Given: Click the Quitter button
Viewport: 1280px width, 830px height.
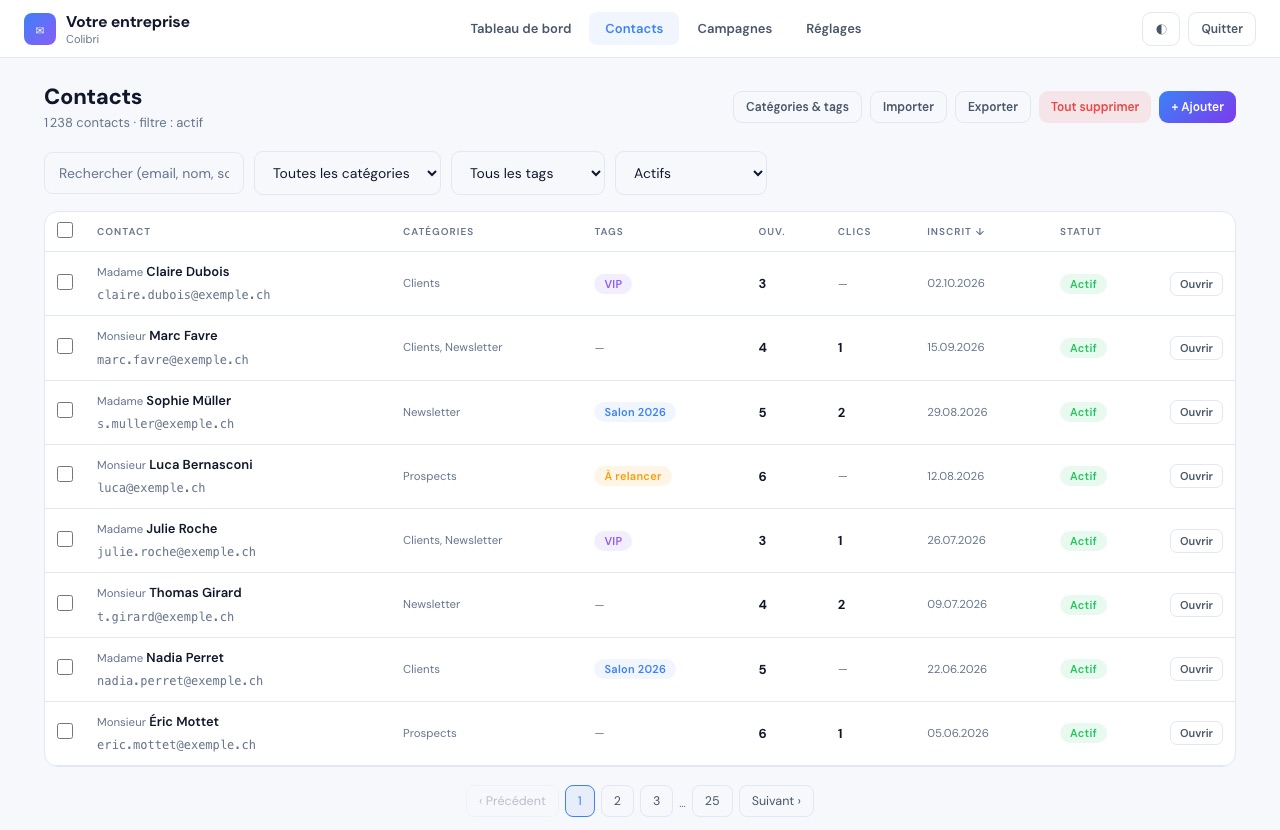Looking at the screenshot, I should point(1222,29).
